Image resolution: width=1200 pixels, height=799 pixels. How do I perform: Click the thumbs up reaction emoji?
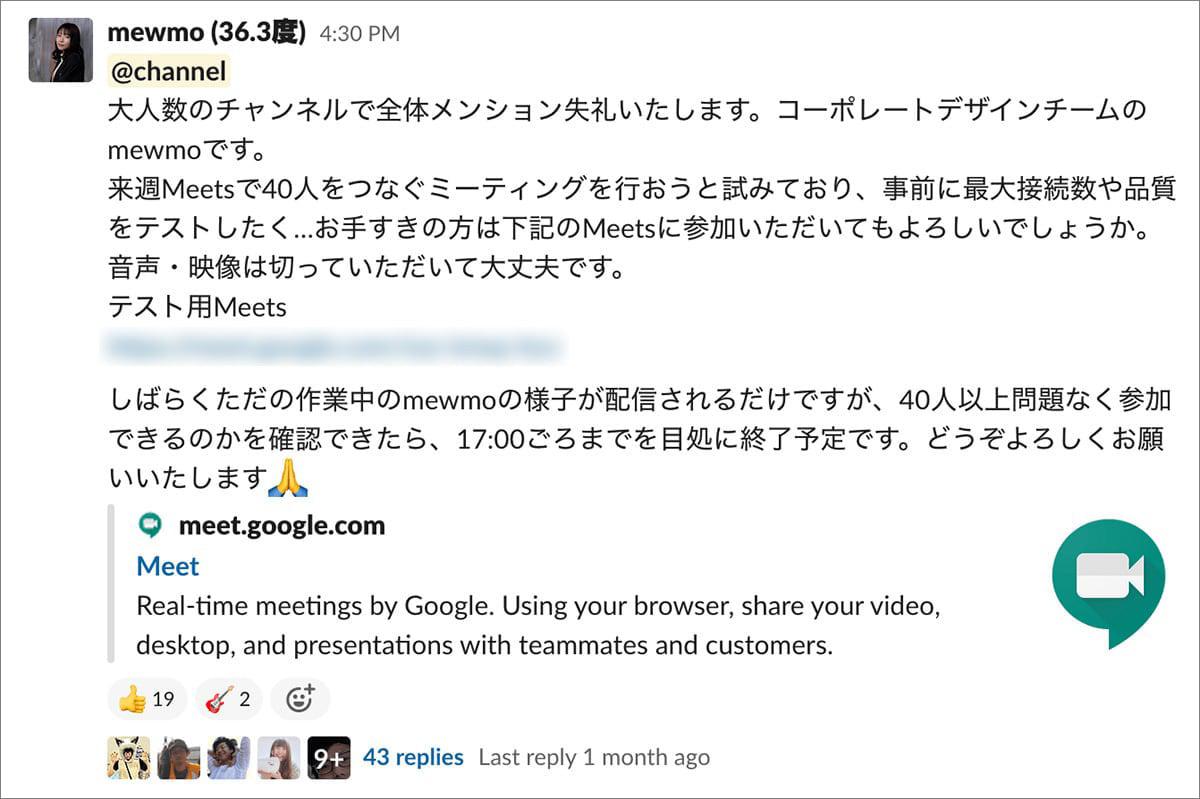[x=133, y=699]
